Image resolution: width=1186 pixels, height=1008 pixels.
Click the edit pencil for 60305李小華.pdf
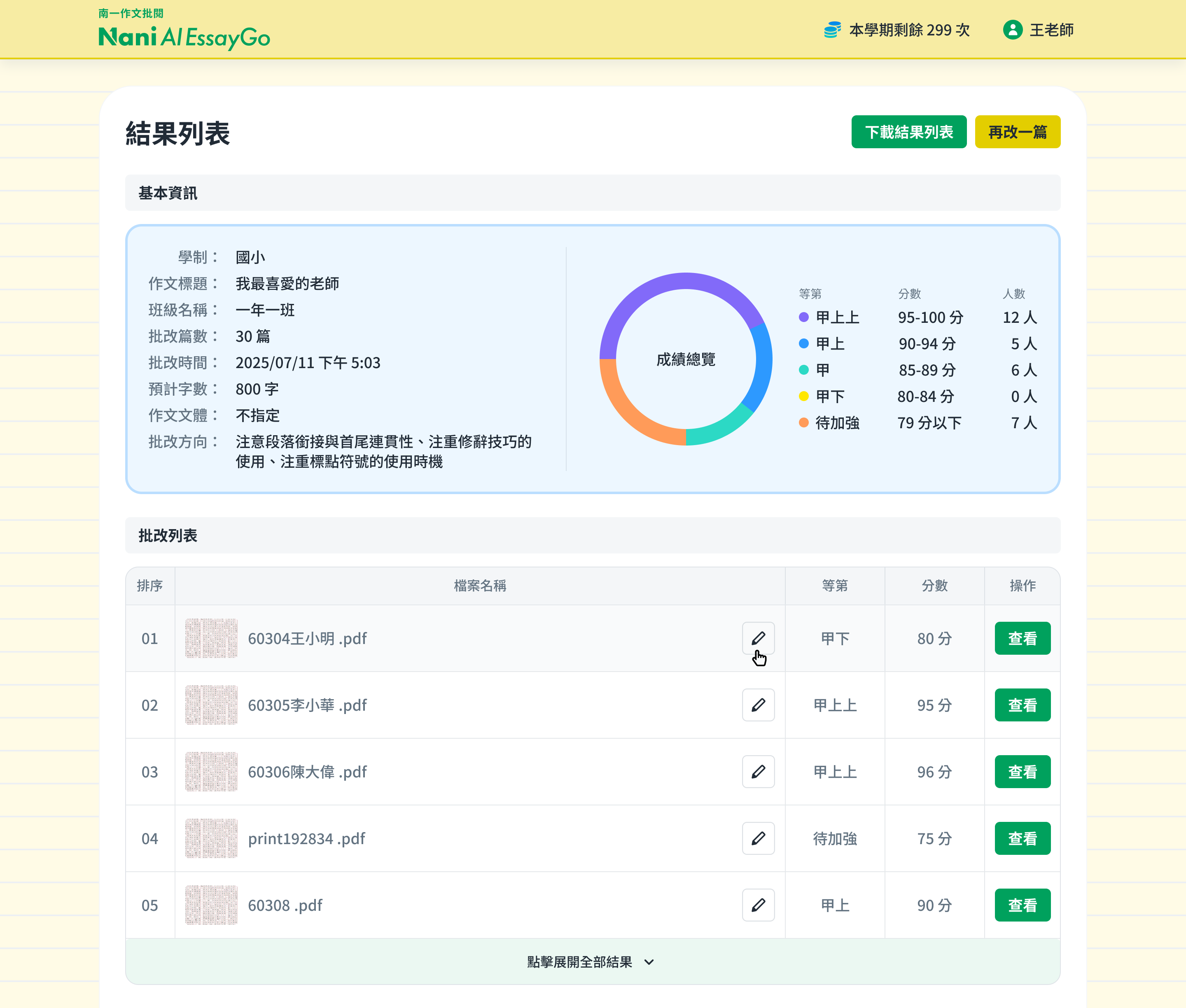pyautogui.click(x=758, y=705)
